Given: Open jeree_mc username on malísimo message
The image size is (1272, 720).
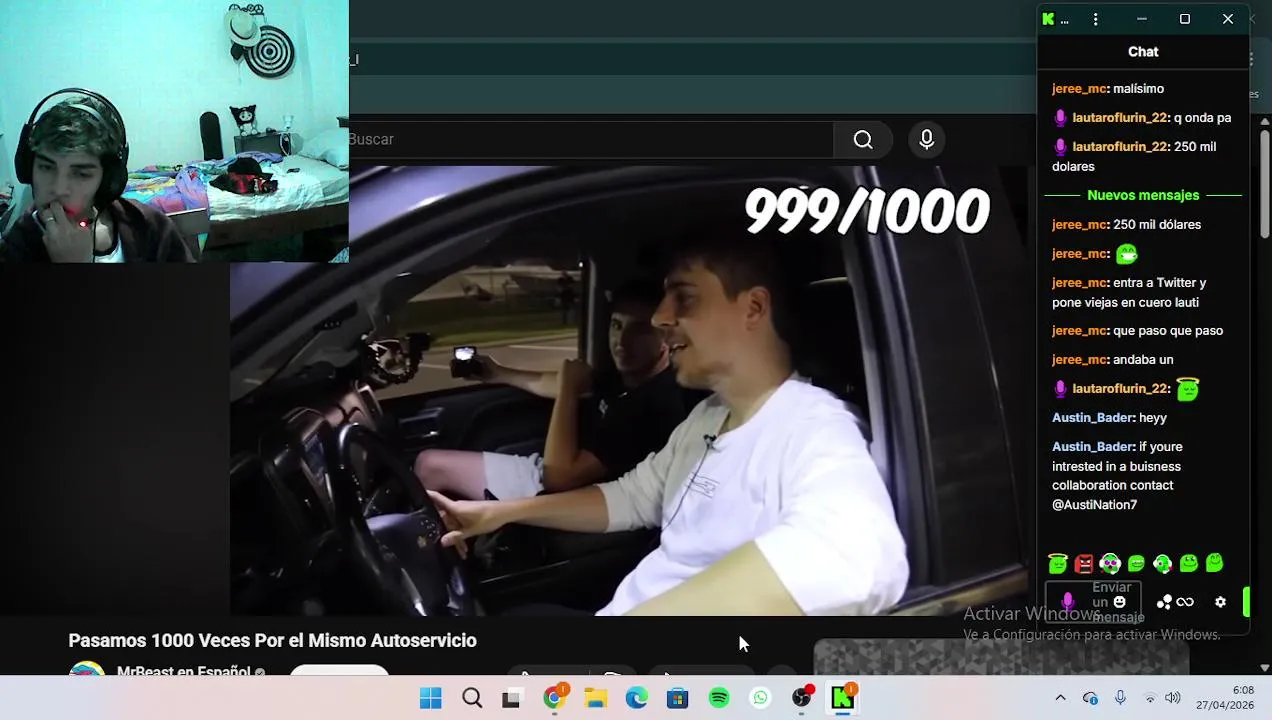Looking at the screenshot, I should click(x=1080, y=89).
